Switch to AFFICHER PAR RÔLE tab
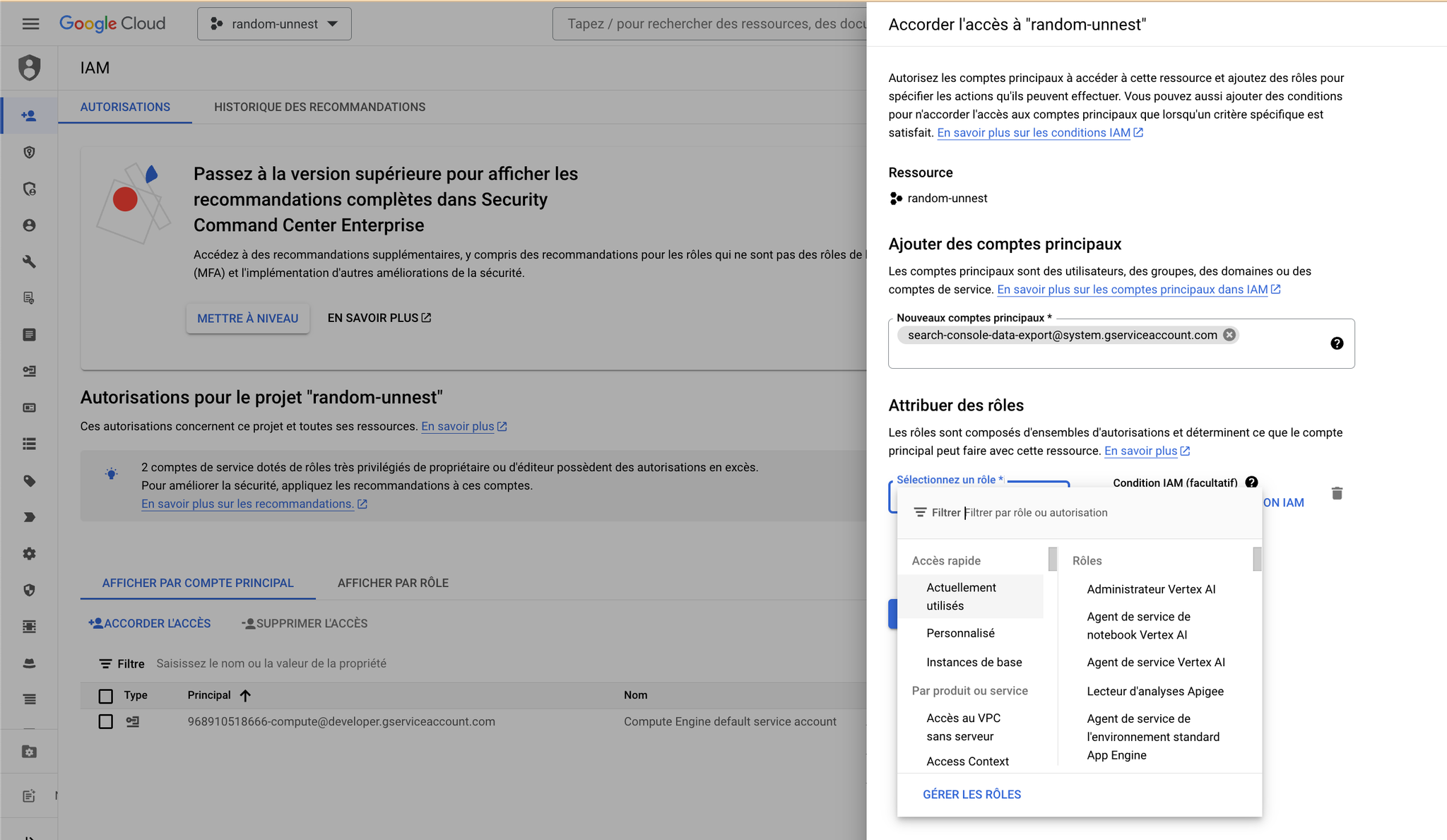This screenshot has height=840, width=1447. (x=393, y=583)
